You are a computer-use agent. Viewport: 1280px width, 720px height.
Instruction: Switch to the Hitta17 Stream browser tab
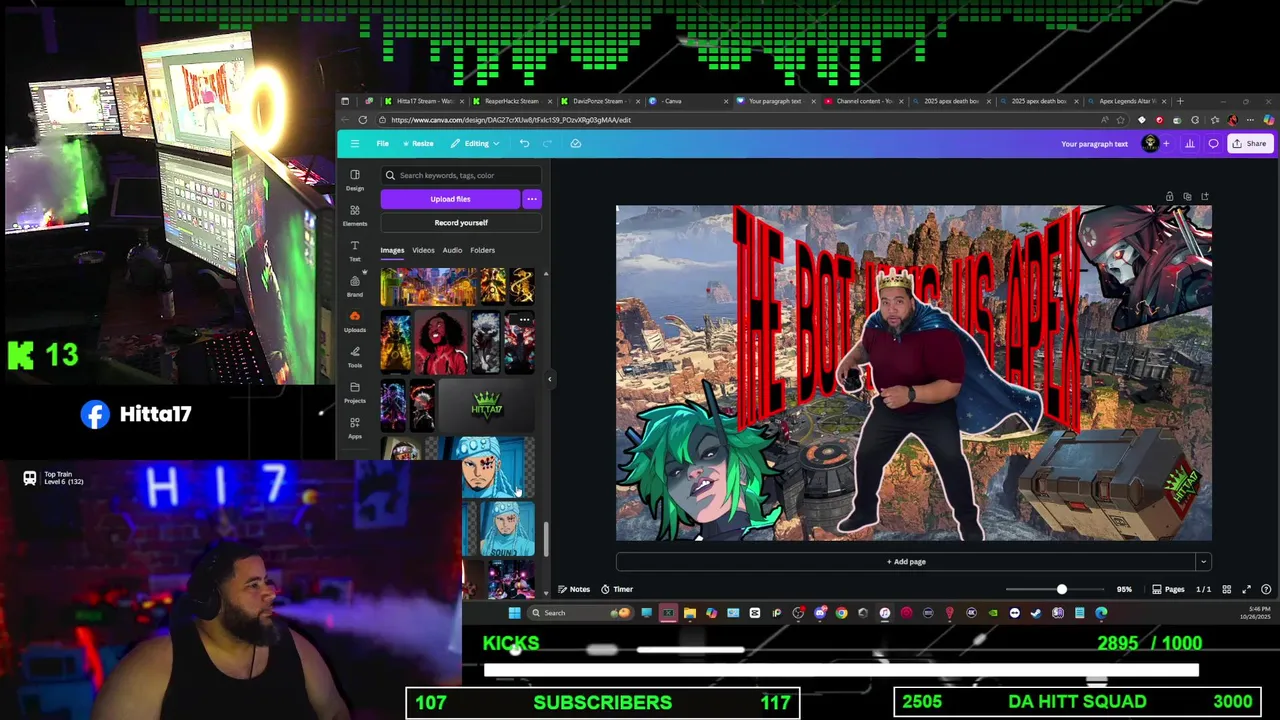click(x=425, y=101)
